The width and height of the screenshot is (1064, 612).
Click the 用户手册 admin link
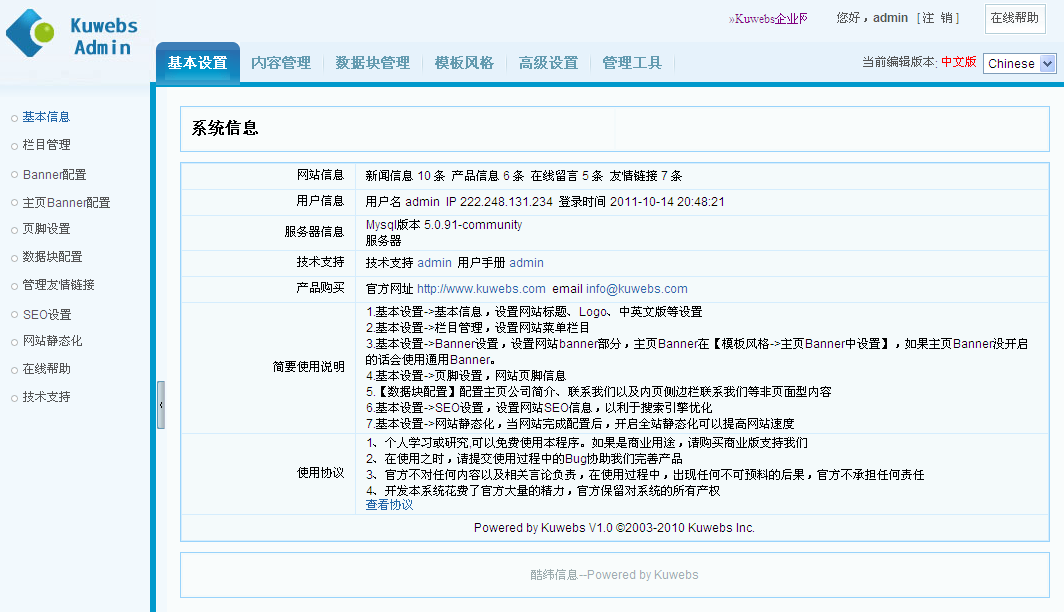(x=527, y=263)
